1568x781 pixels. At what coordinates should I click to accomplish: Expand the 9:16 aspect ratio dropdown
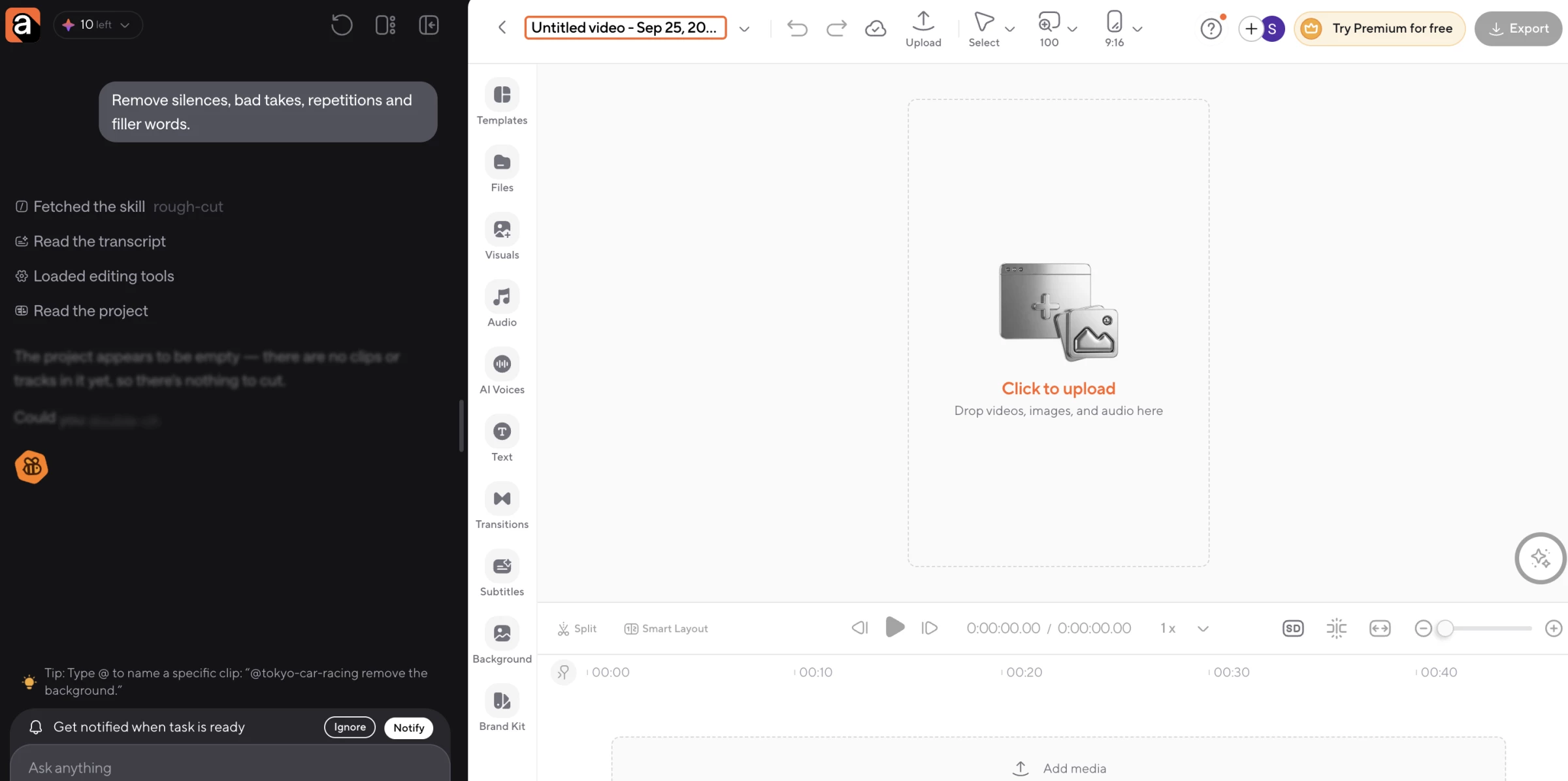(1137, 29)
